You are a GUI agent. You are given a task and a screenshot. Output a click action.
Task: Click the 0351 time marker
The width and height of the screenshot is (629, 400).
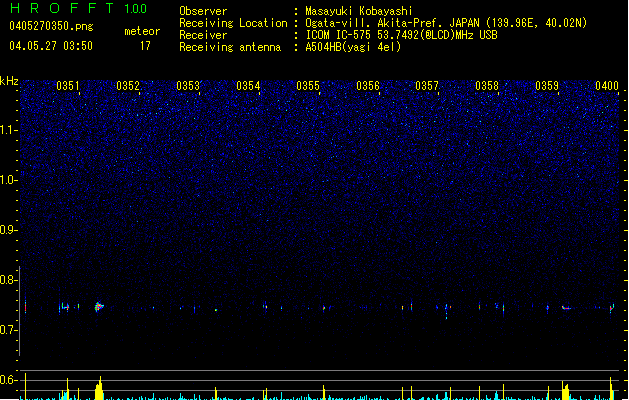coord(68,86)
